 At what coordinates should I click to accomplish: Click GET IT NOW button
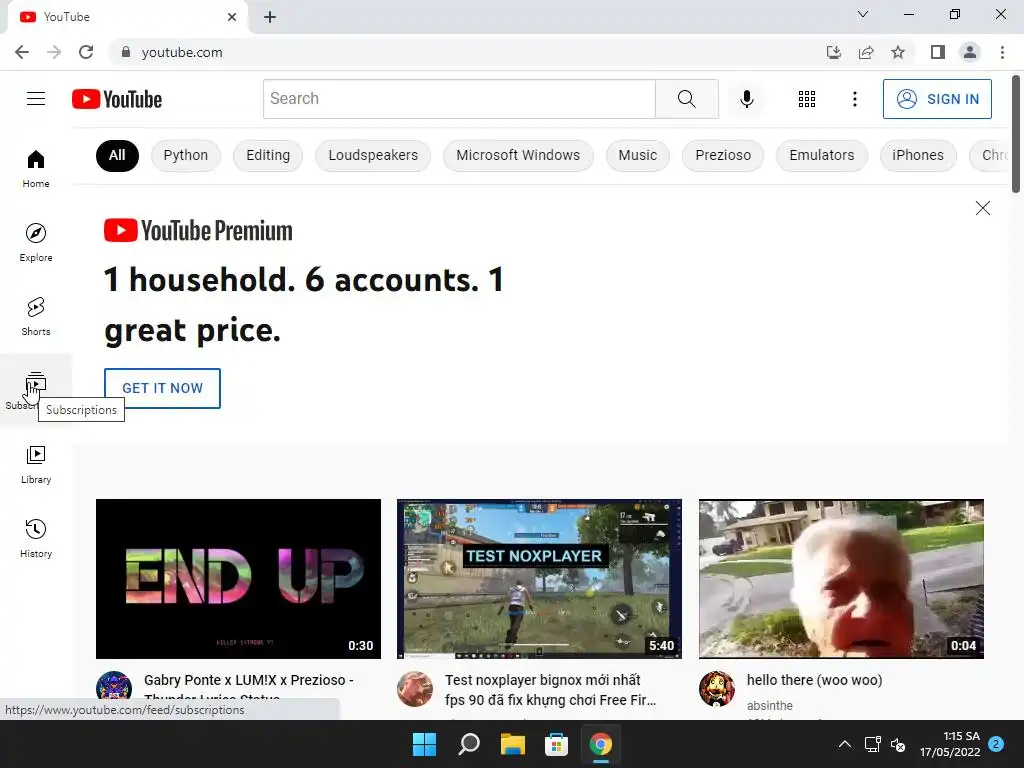pyautogui.click(x=162, y=388)
